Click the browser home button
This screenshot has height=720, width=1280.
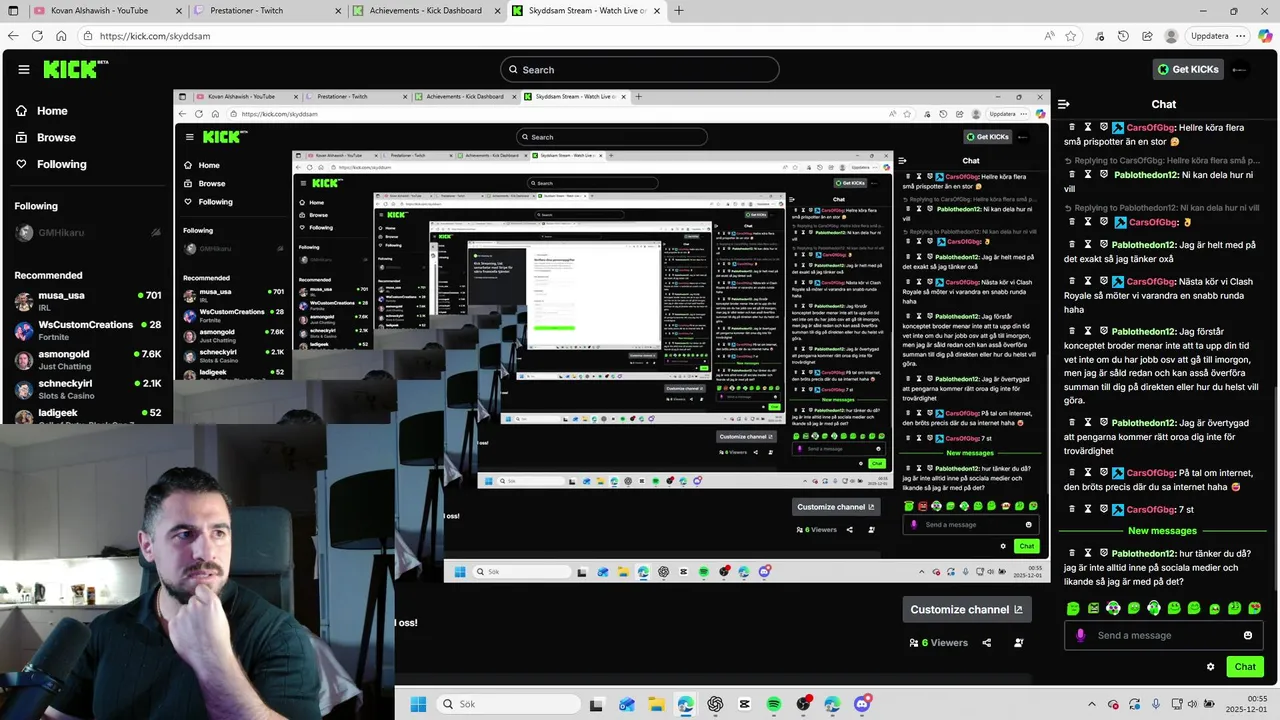pos(61,36)
